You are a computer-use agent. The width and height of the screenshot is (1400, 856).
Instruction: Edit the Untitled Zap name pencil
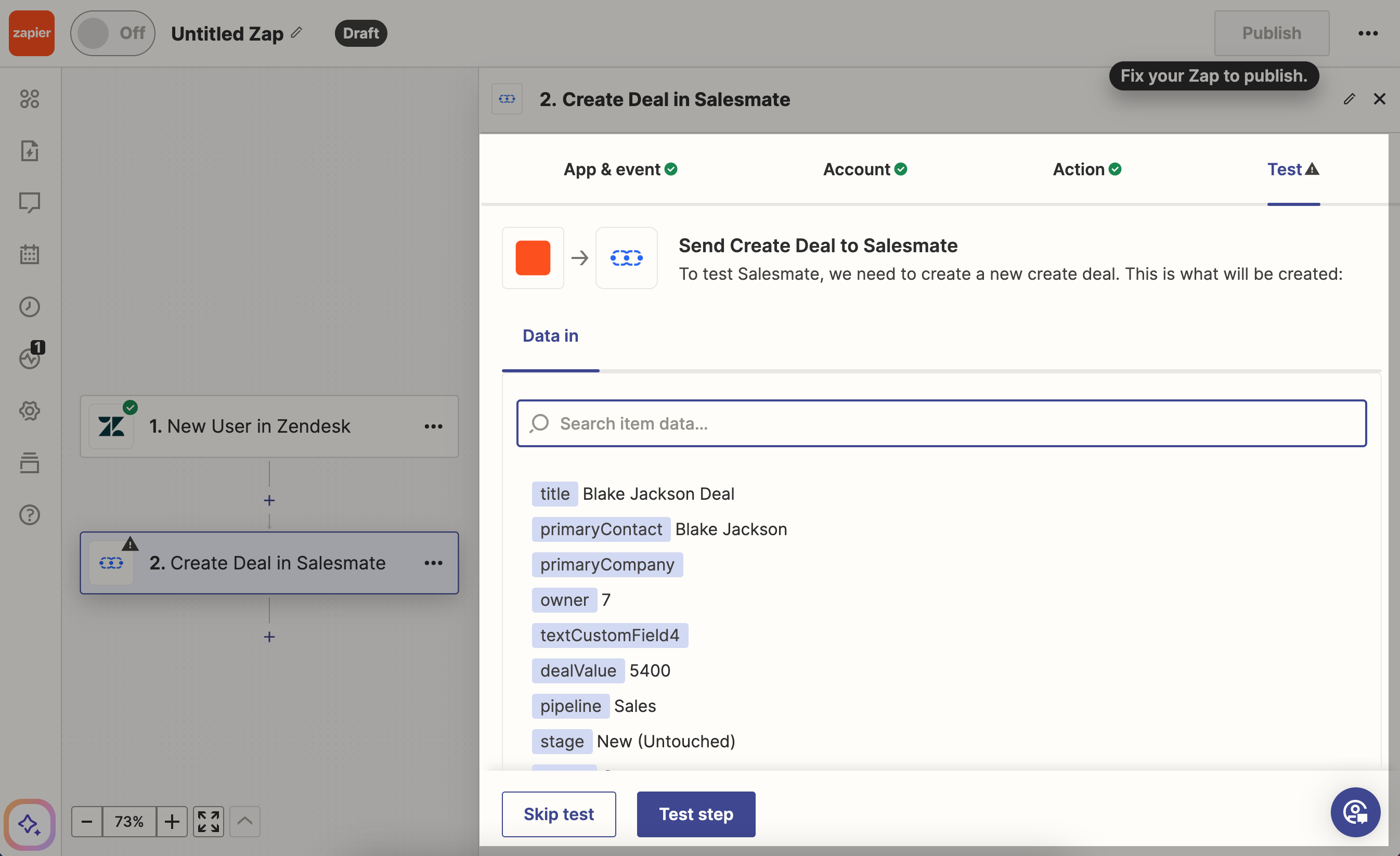point(296,32)
